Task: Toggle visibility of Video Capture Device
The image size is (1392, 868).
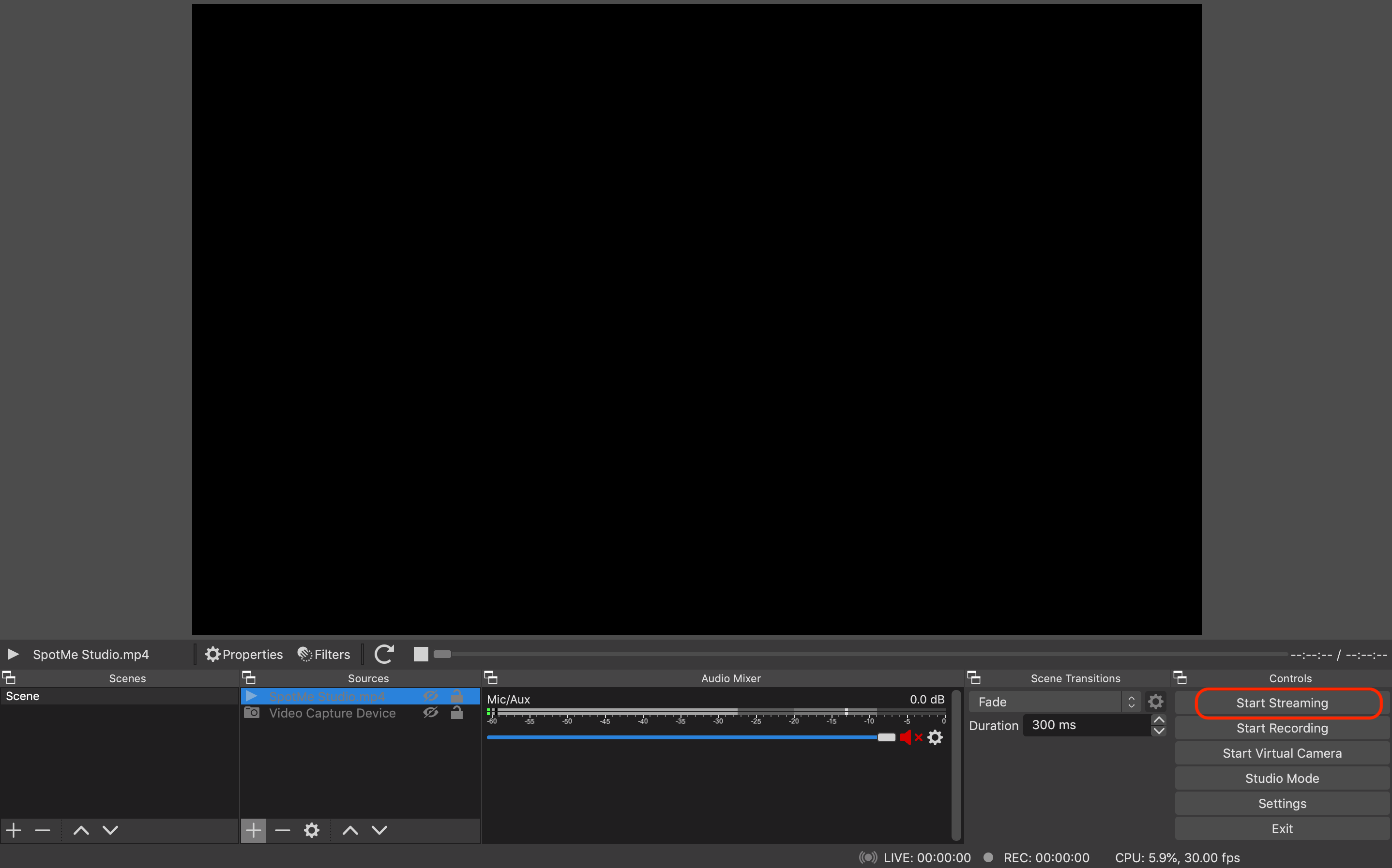Action: pos(431,713)
